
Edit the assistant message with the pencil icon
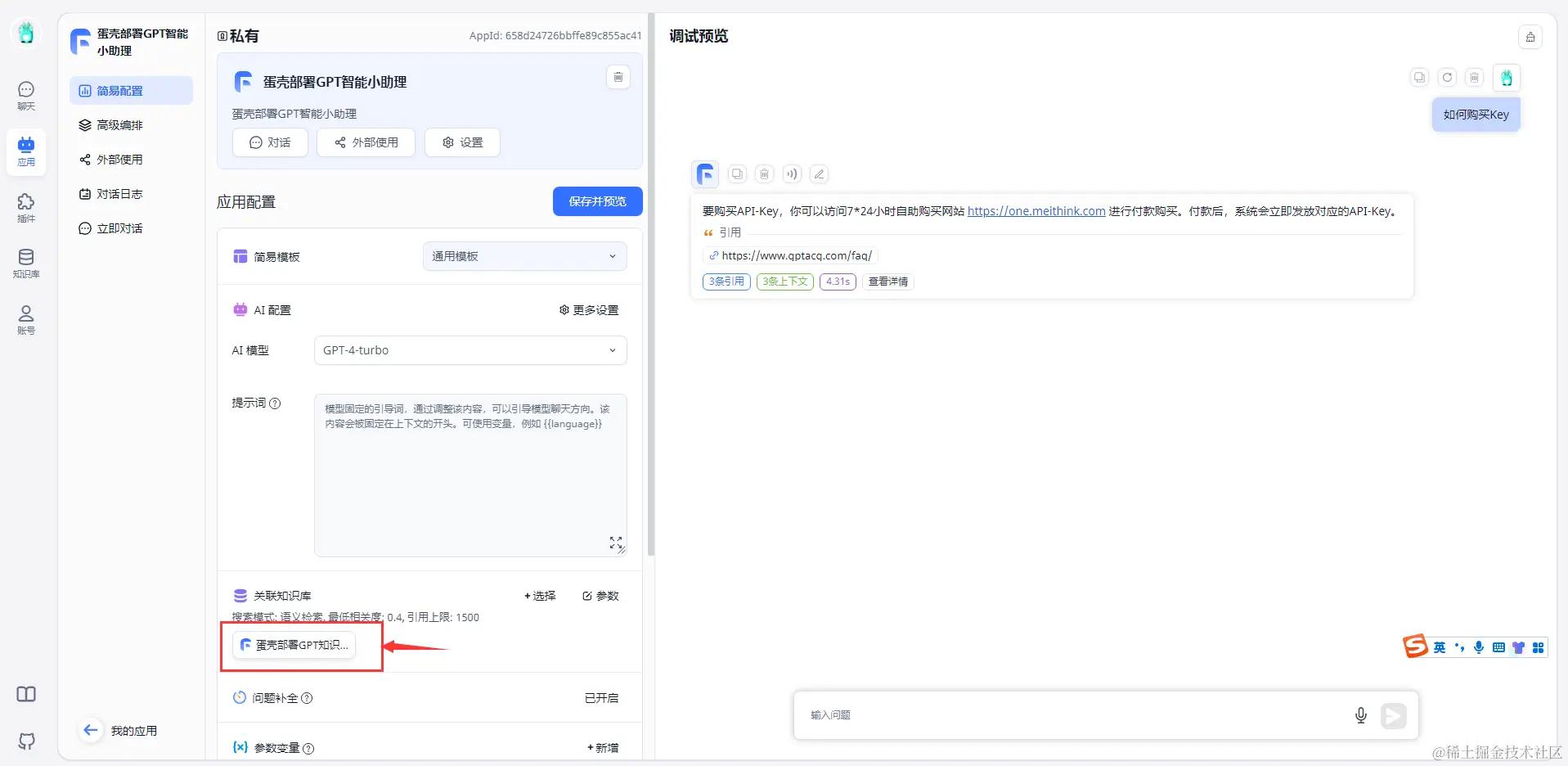pos(818,173)
